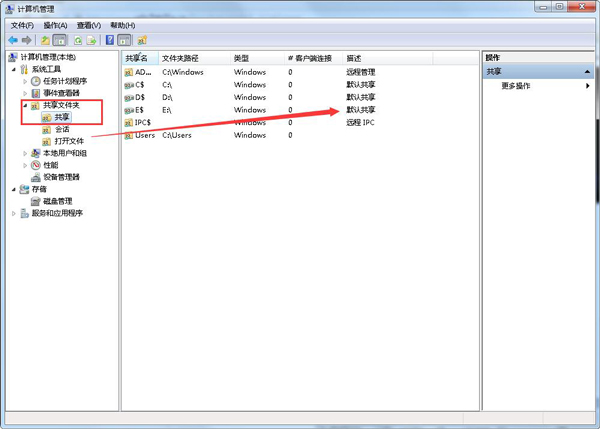Click 更多操作 in the actions pane
Screen dimensions: 600x429
518,86
